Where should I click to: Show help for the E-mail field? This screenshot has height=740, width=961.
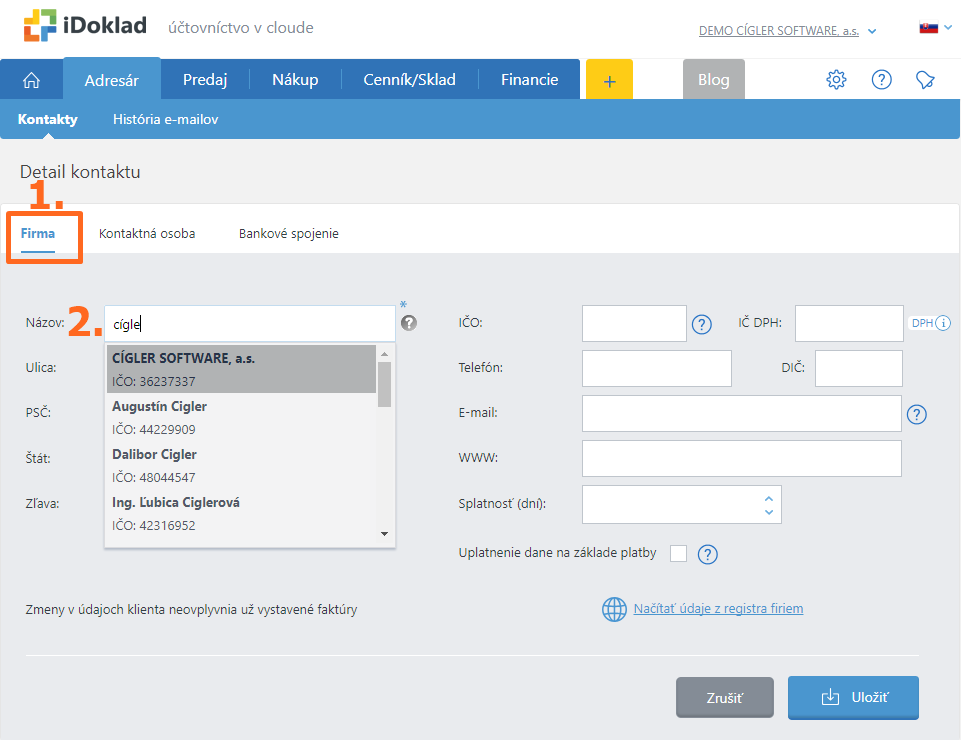[917, 414]
